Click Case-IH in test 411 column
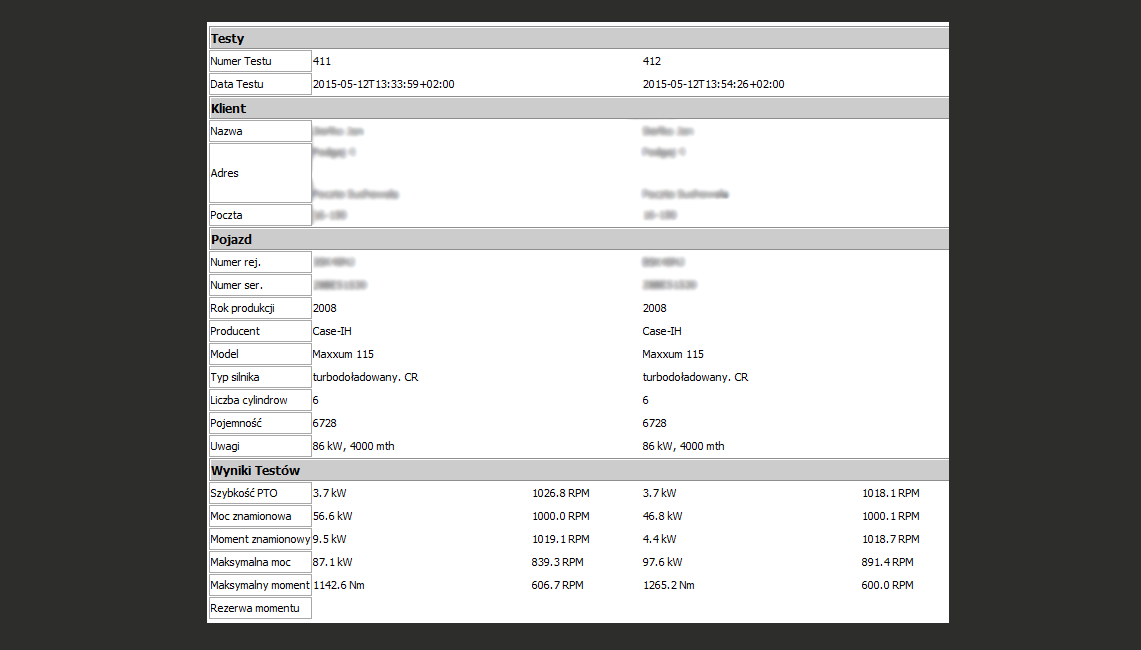Image resolution: width=1141 pixels, height=650 pixels. coord(332,331)
